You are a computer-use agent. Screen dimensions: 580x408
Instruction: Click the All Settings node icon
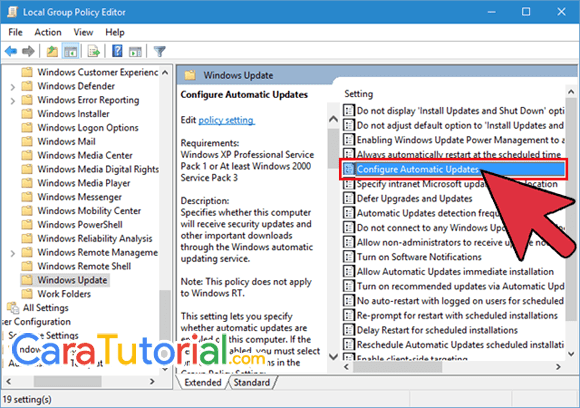coord(13,308)
